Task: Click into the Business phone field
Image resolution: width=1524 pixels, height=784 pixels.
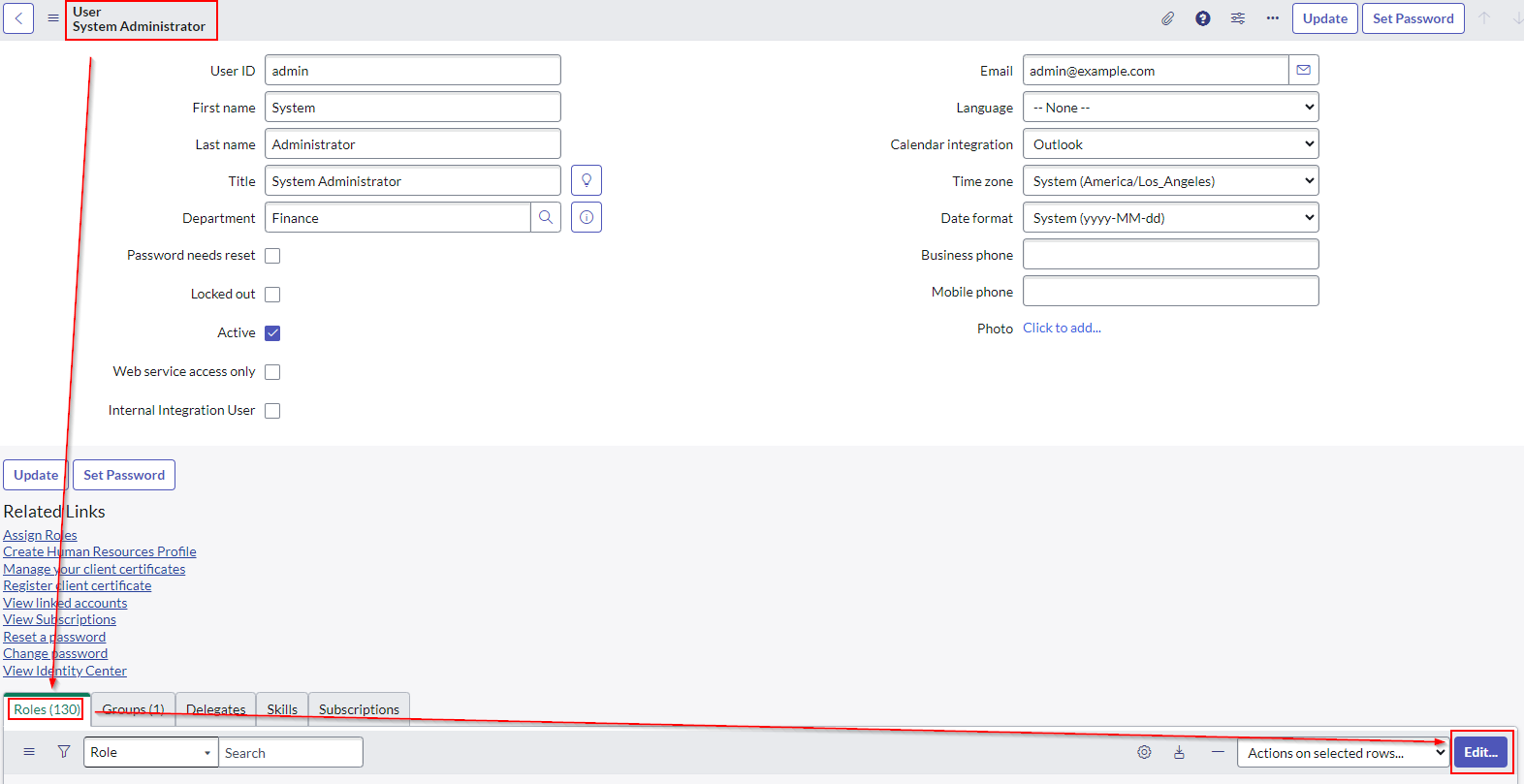Action: click(1170, 255)
